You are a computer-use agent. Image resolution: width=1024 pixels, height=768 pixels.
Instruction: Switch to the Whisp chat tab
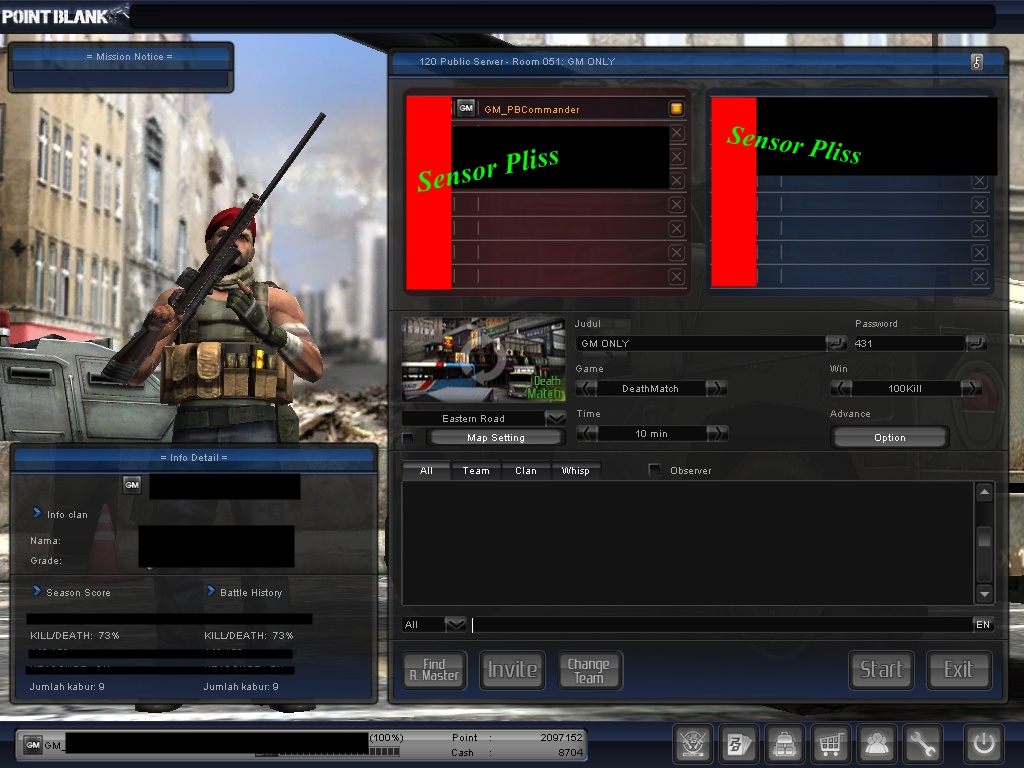click(x=575, y=471)
